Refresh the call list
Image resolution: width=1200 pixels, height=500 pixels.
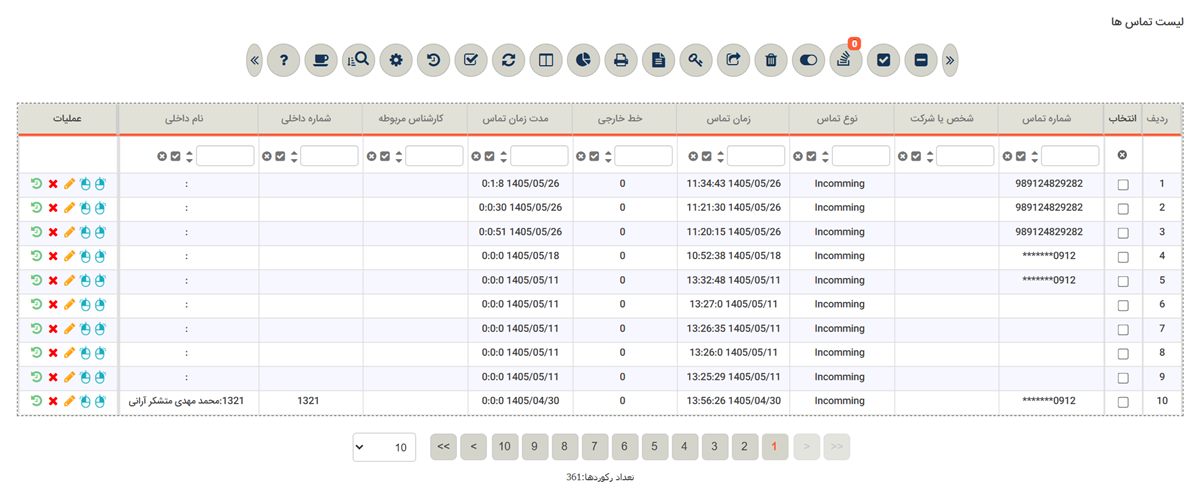click(508, 60)
